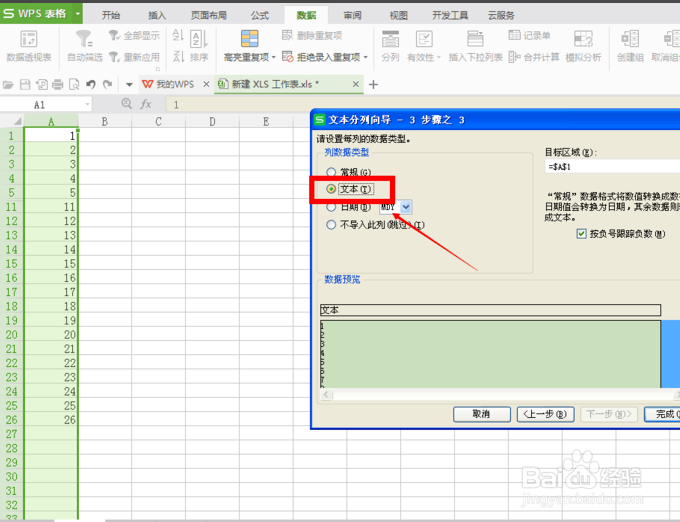Select row 15 header
This screenshot has height=522, width=680.
click(12, 264)
